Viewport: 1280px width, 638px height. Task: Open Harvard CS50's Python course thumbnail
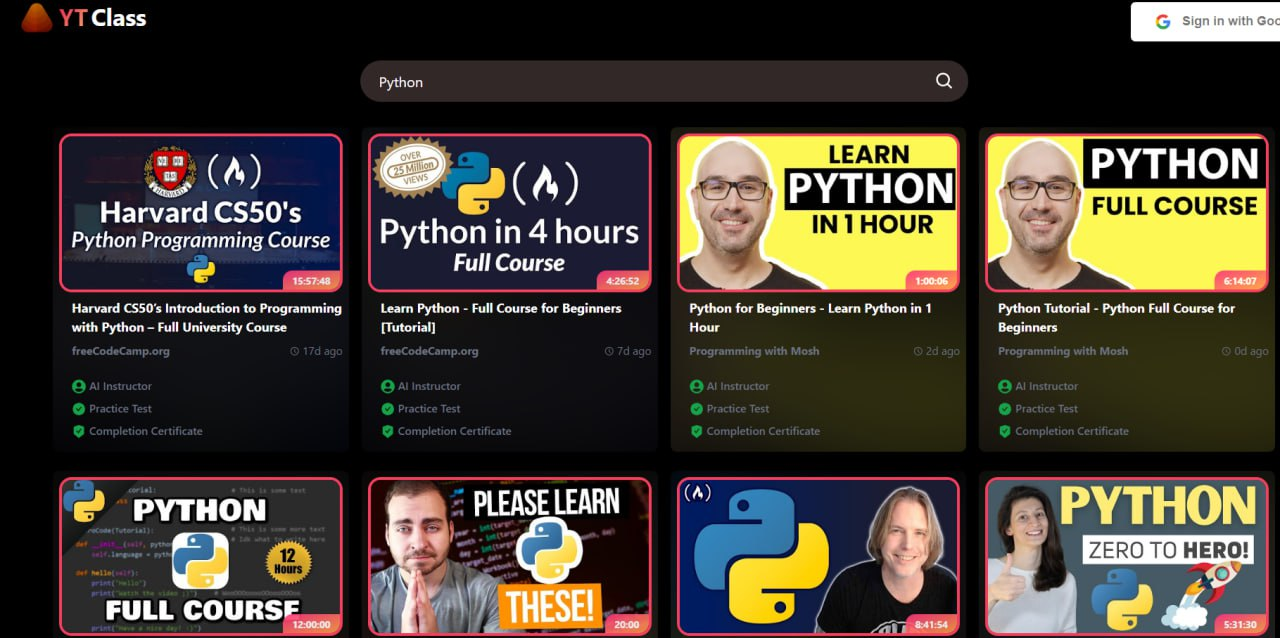point(201,213)
